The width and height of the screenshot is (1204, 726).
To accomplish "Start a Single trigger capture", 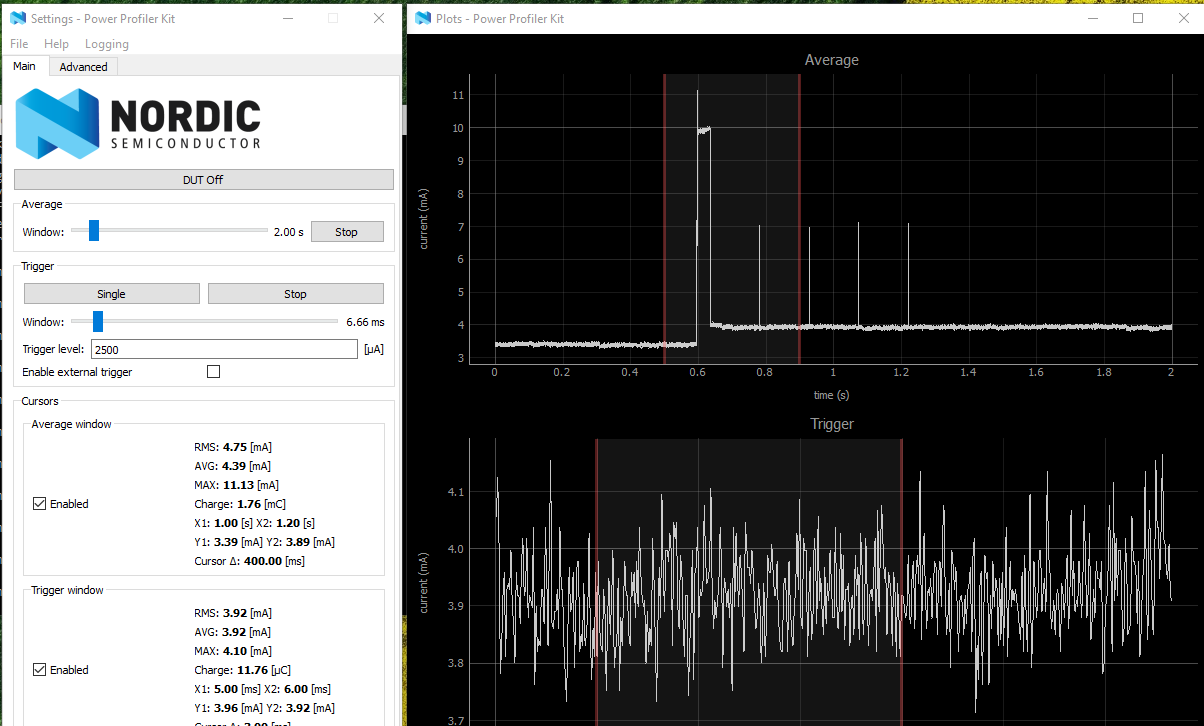I will pyautogui.click(x=111, y=294).
